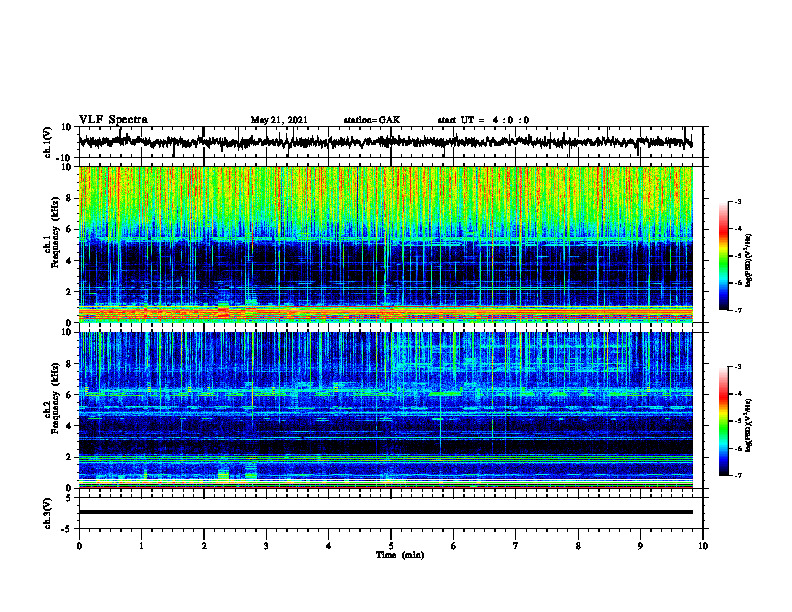Click the ch.1 colorbar log(PSD) units label
The width and height of the screenshot is (792, 612).
click(x=748, y=261)
